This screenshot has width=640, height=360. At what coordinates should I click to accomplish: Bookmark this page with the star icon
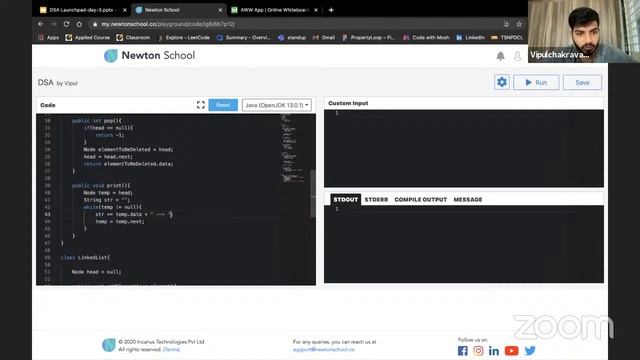pos(519,24)
